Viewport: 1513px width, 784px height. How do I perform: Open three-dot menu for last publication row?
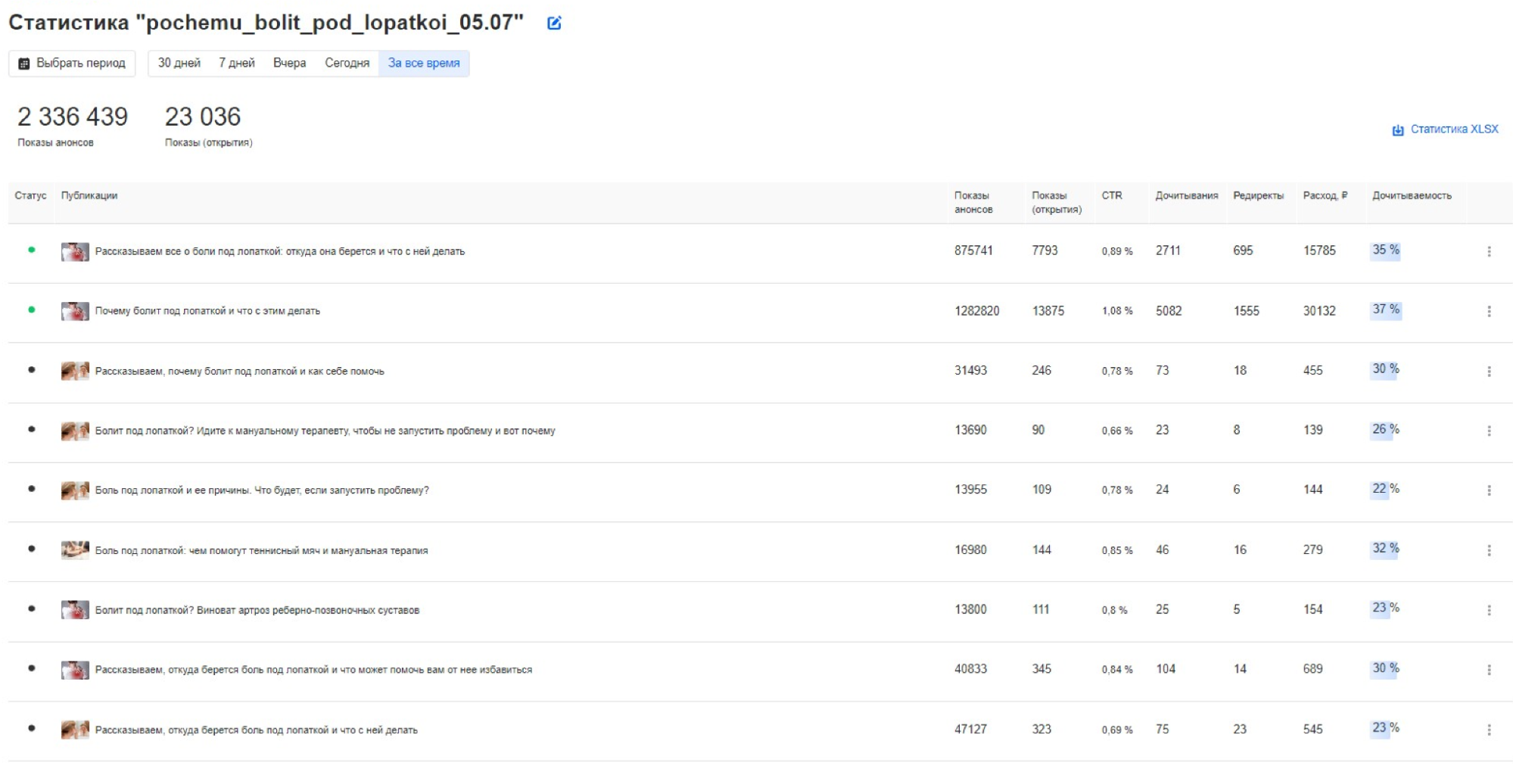(x=1488, y=730)
